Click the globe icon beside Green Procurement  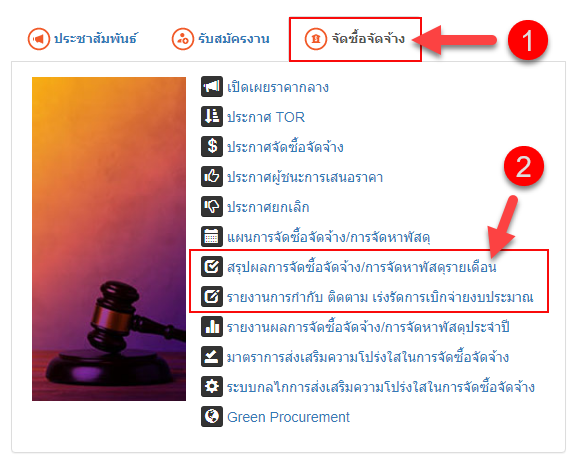[212, 417]
